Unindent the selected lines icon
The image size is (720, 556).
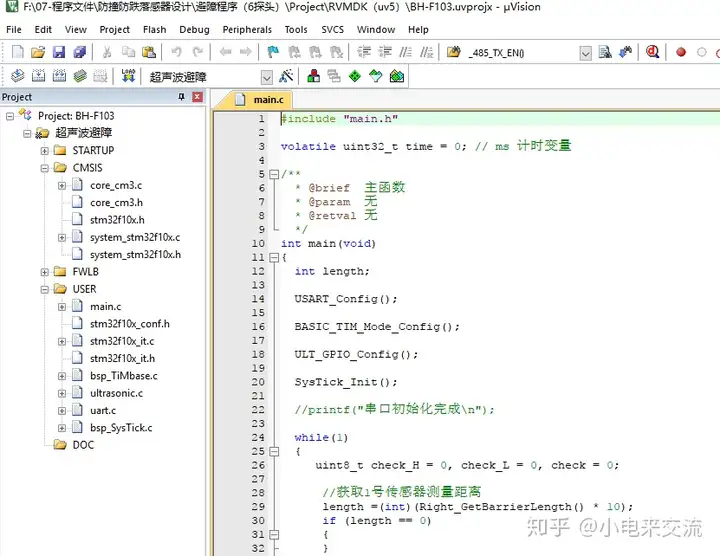pyautogui.click(x=385, y=52)
